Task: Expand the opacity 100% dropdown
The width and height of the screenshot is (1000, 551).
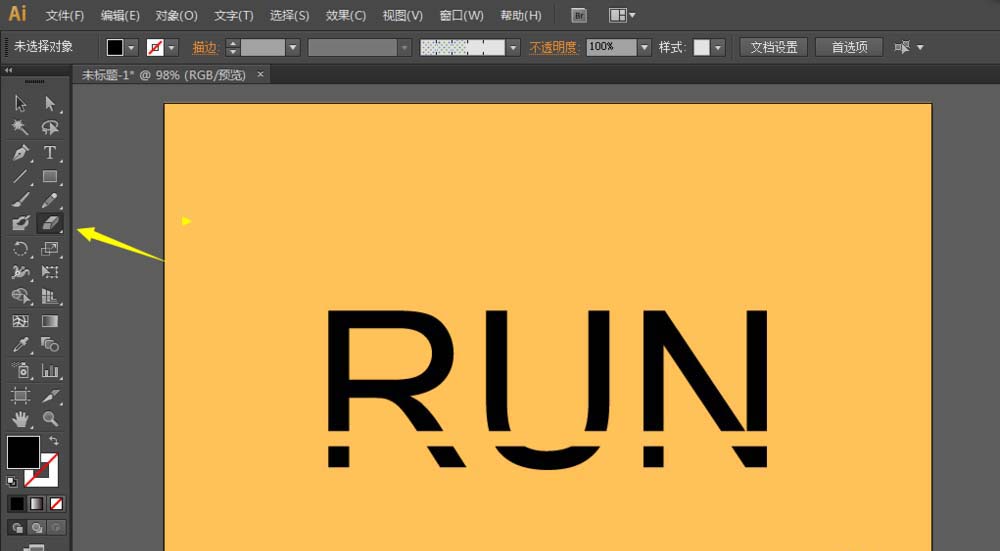Action: [644, 47]
